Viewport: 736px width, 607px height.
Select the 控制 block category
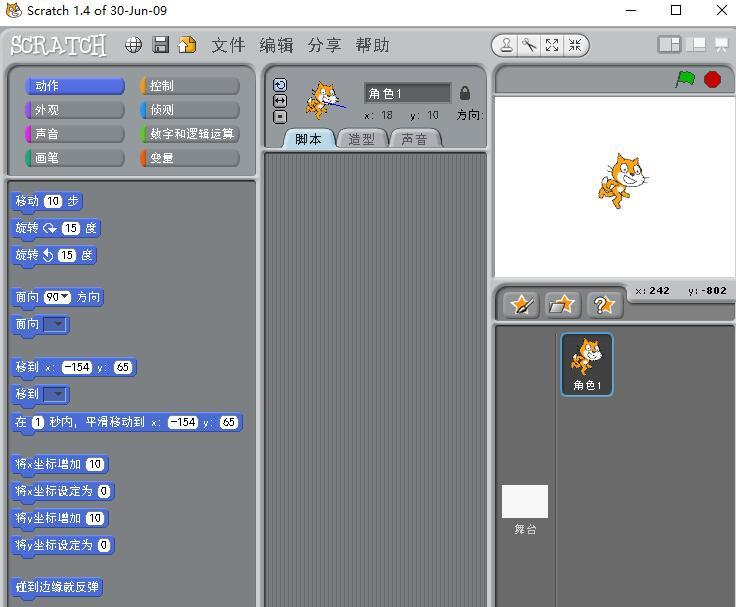190,86
